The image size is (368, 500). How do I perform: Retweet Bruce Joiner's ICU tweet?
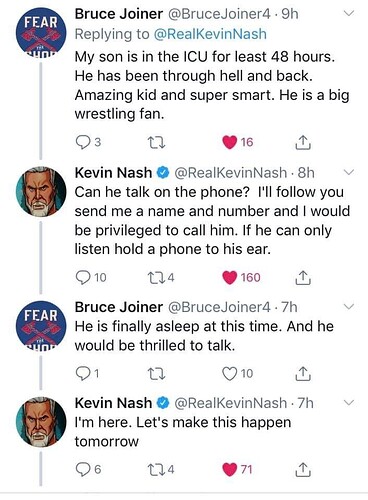pos(156,142)
